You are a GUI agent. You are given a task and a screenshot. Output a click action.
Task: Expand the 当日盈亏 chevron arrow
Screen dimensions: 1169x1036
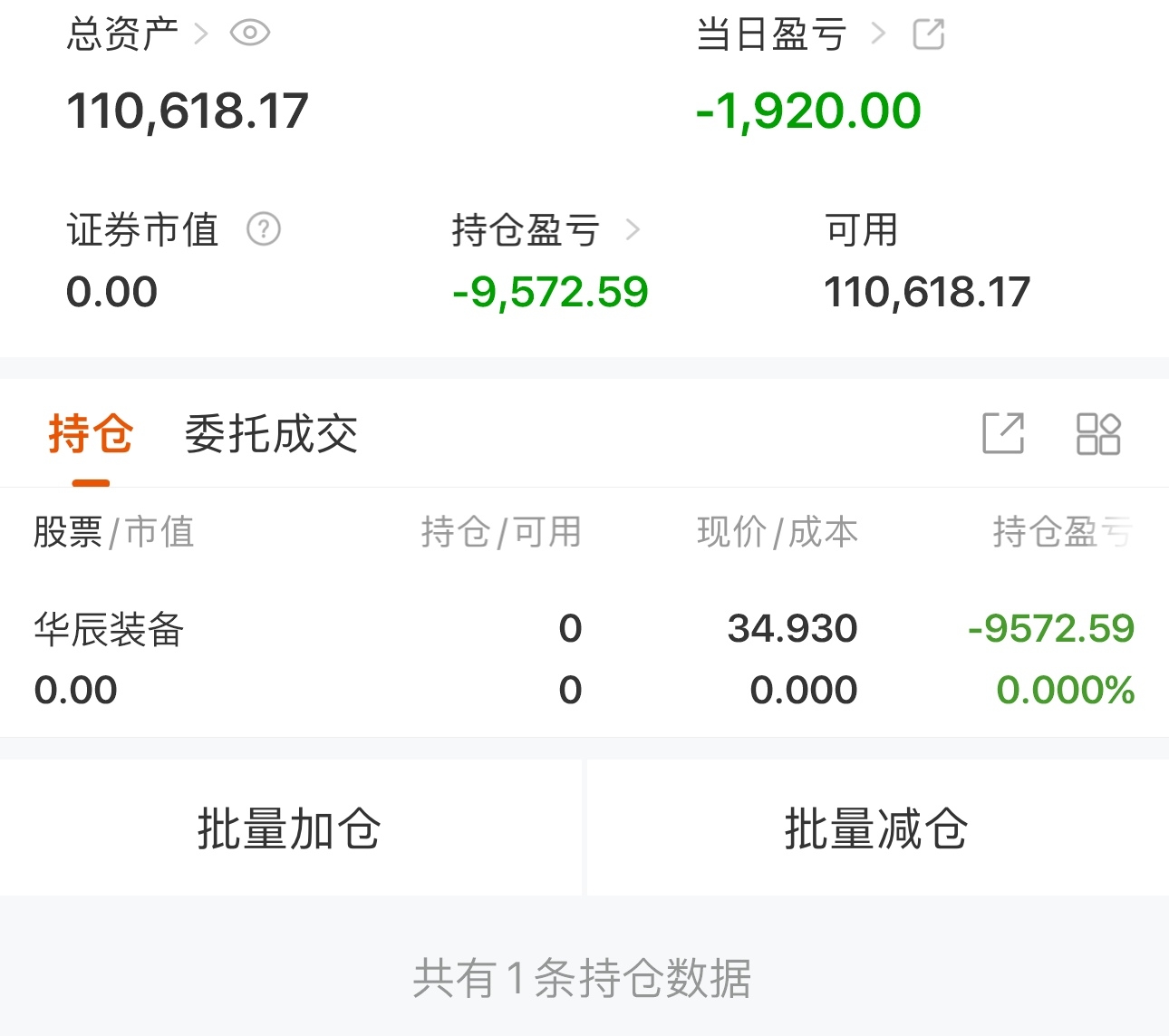(877, 34)
